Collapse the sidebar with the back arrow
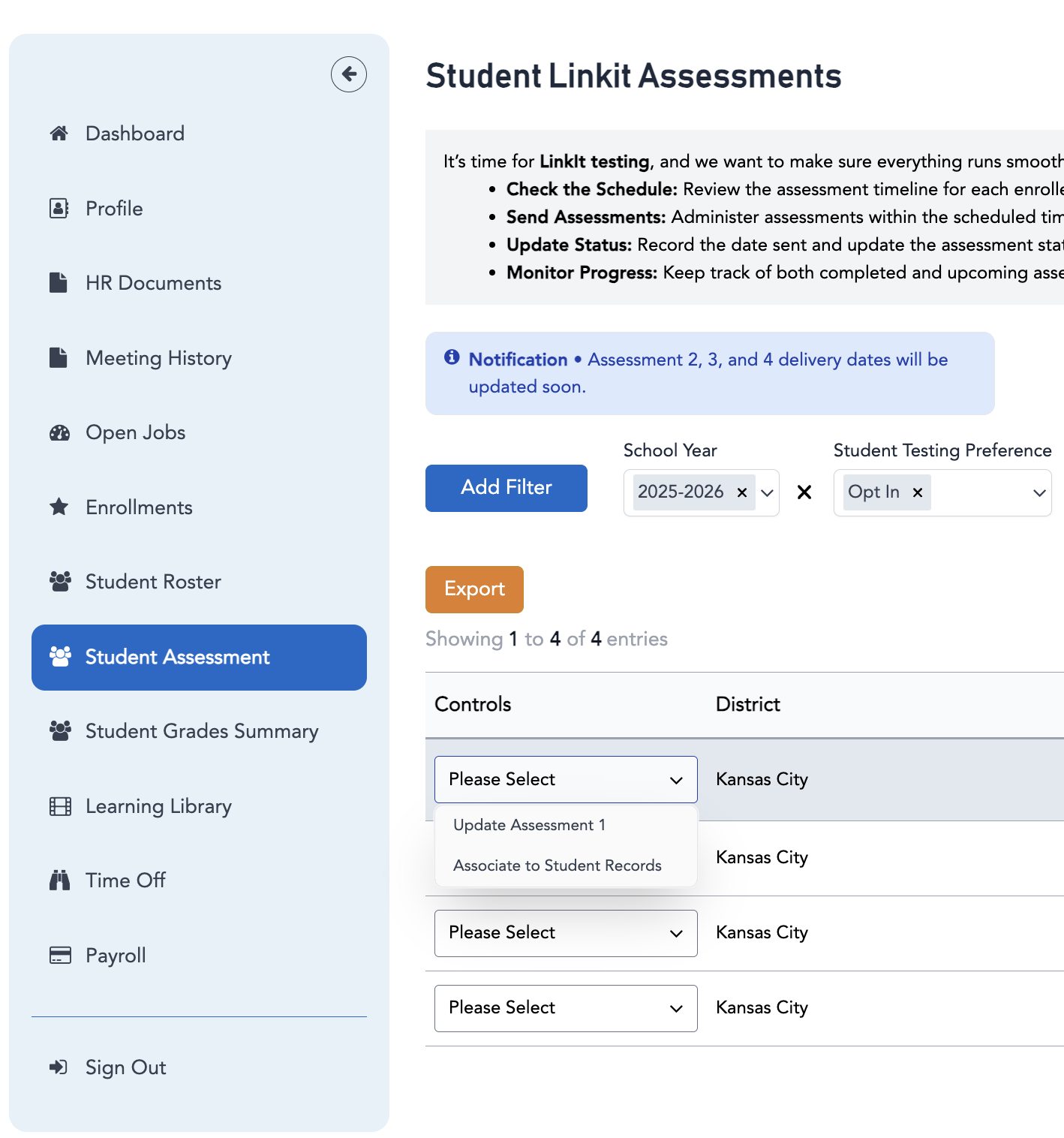Image resolution: width=1064 pixels, height=1138 pixels. tap(349, 74)
